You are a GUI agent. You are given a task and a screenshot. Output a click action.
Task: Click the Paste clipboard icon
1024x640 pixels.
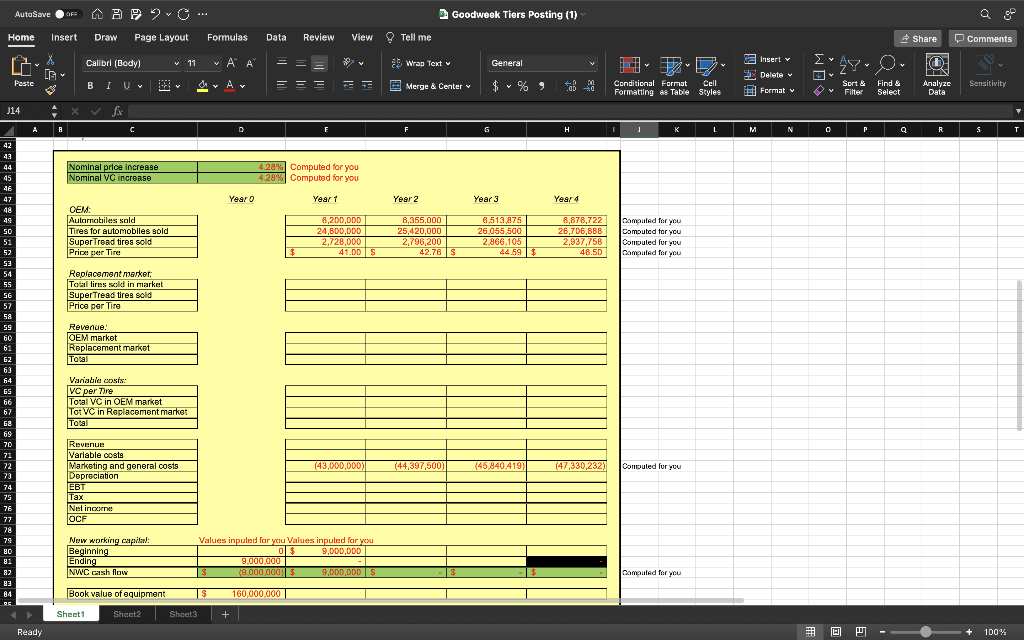22,66
